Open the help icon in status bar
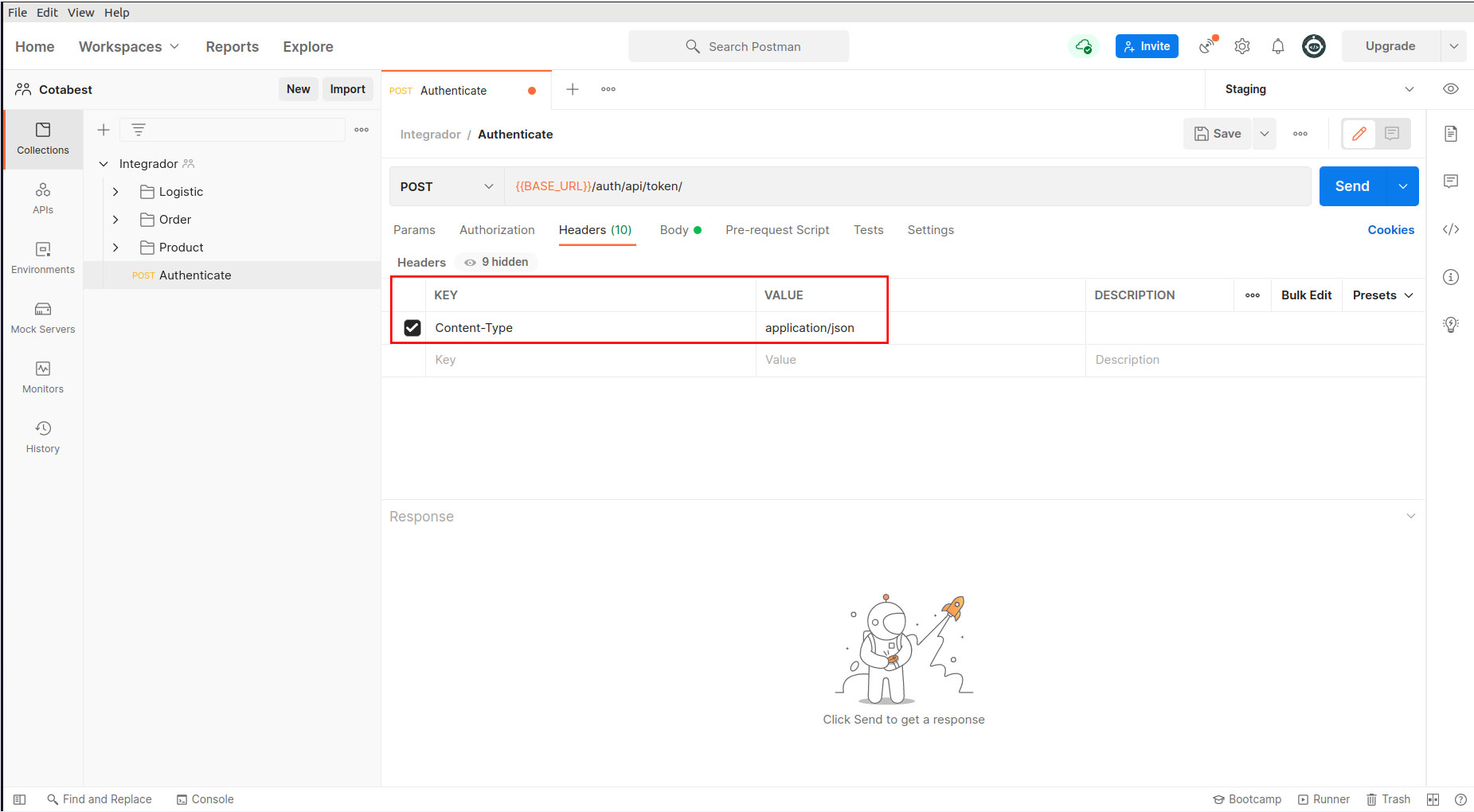 pyautogui.click(x=1460, y=799)
